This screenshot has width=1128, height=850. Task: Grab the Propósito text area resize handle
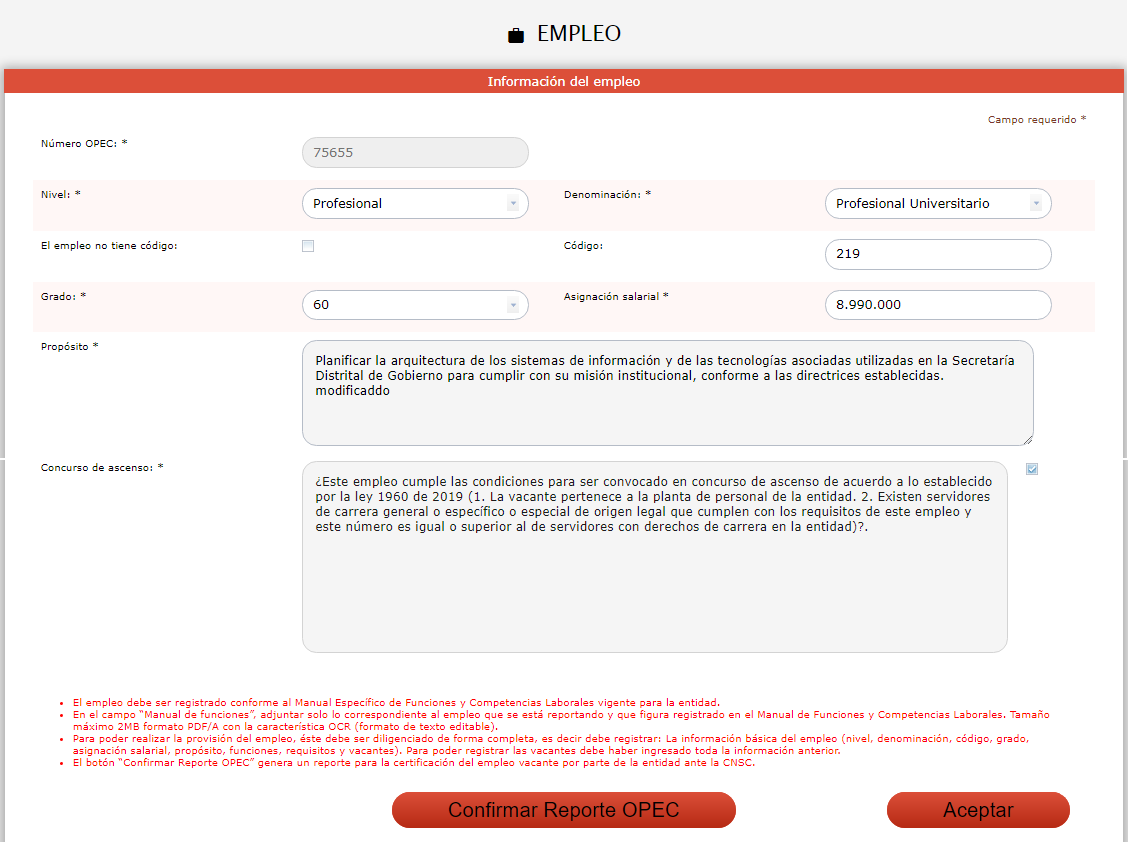point(1027,439)
